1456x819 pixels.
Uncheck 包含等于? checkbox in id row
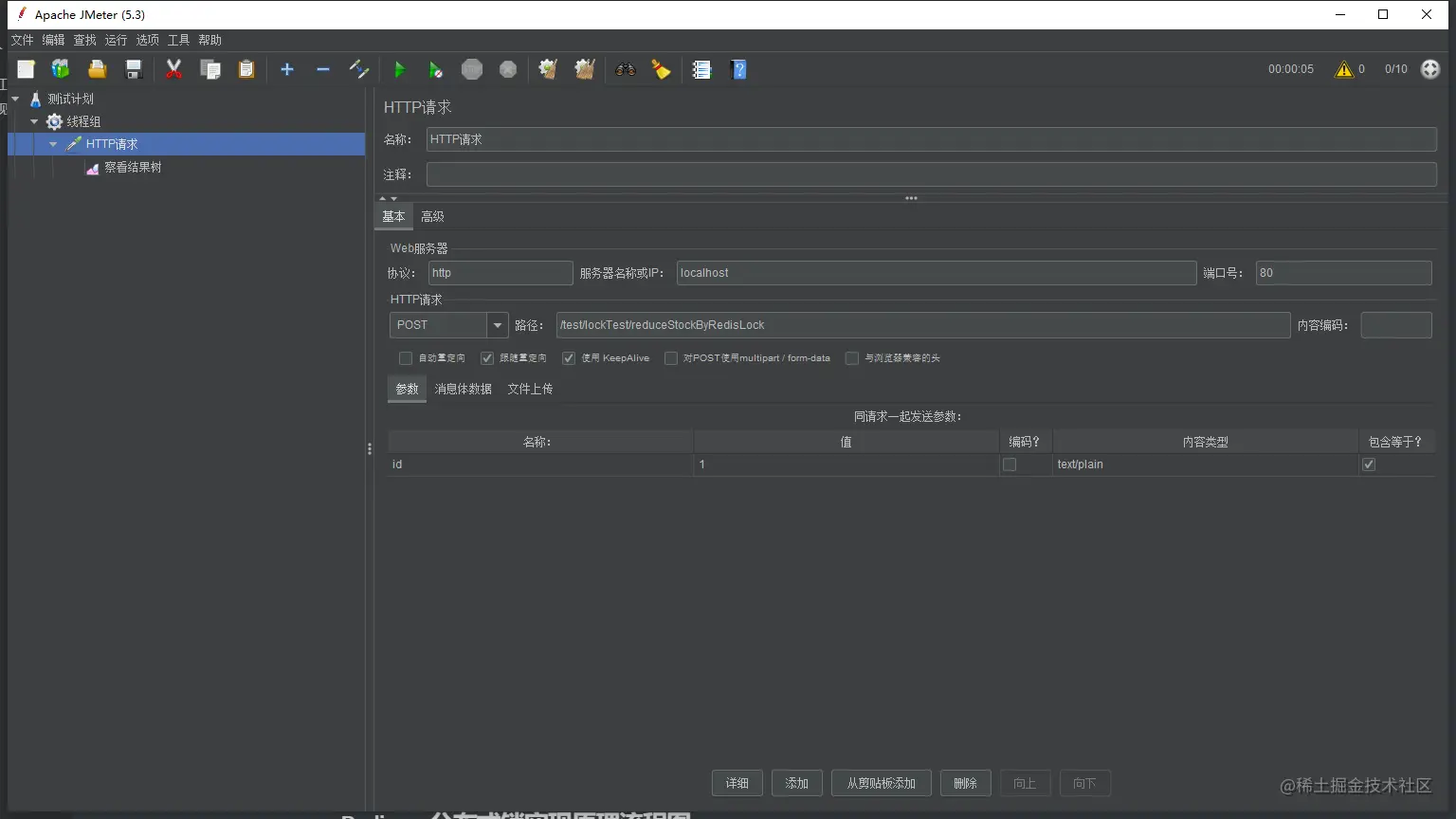coord(1369,464)
